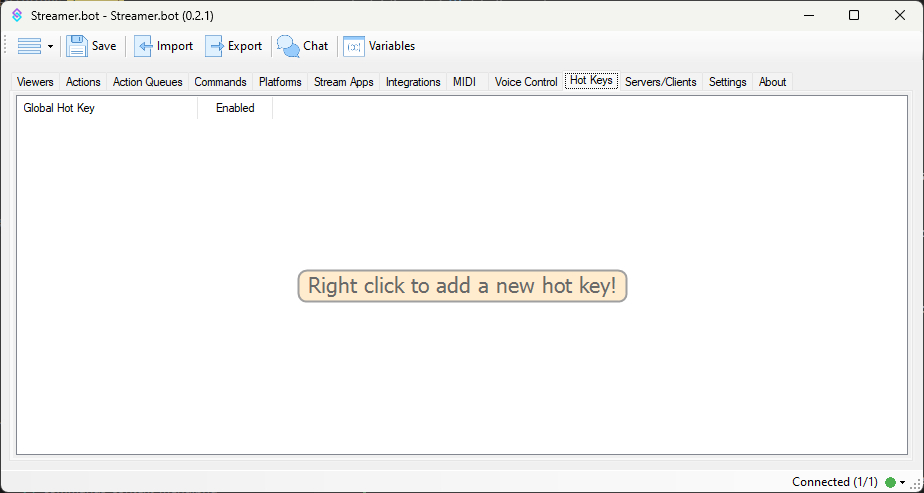Click the Import arrow icon
Viewport: 924px width, 493px height.
click(144, 46)
